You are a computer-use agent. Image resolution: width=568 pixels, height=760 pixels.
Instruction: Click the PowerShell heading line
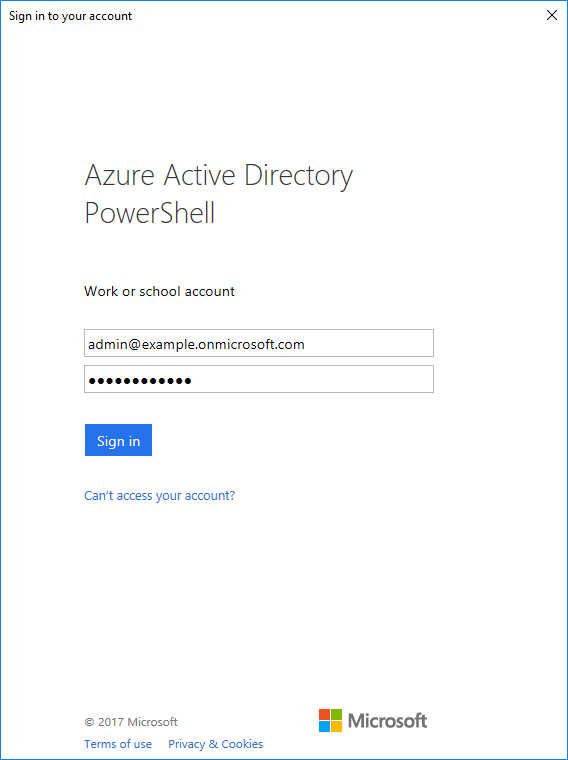[150, 213]
